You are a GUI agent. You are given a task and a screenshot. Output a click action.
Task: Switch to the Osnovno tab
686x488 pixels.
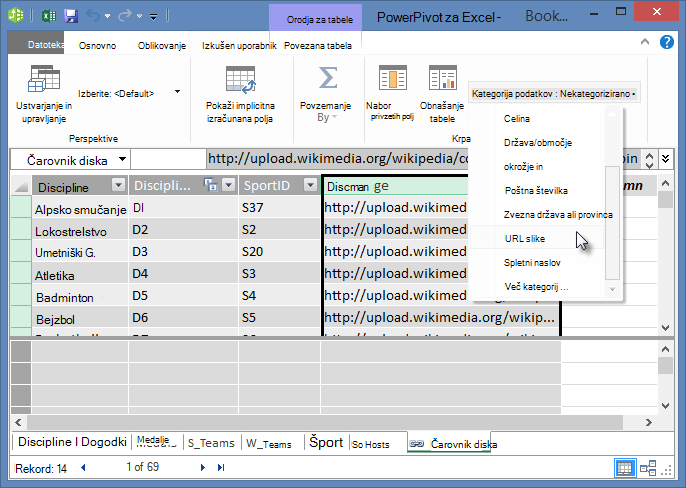coord(97,46)
